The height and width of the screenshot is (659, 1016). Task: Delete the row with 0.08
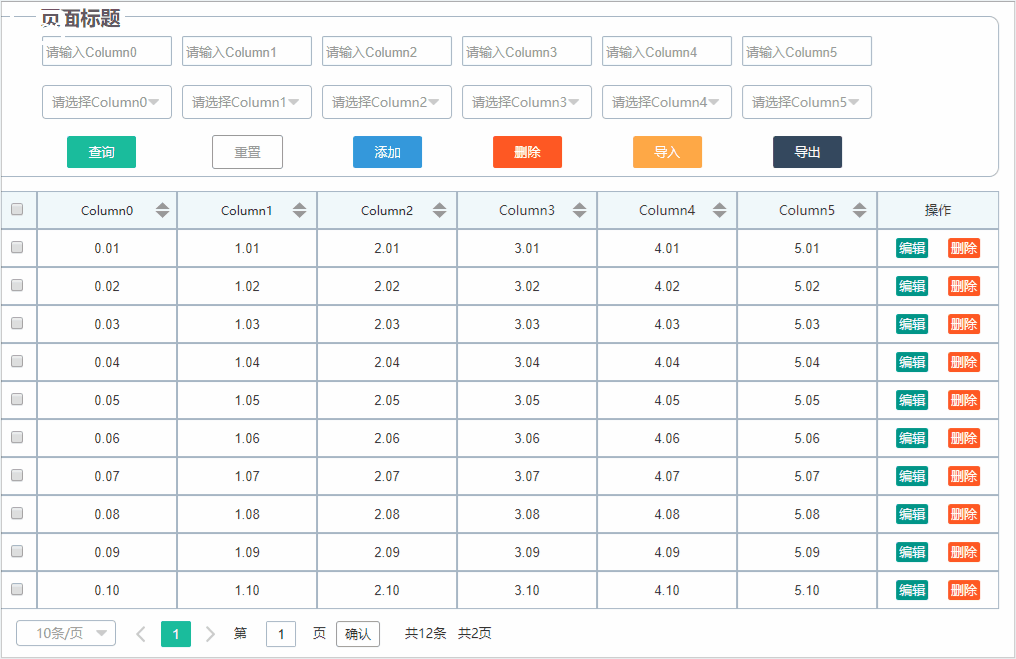pos(964,514)
